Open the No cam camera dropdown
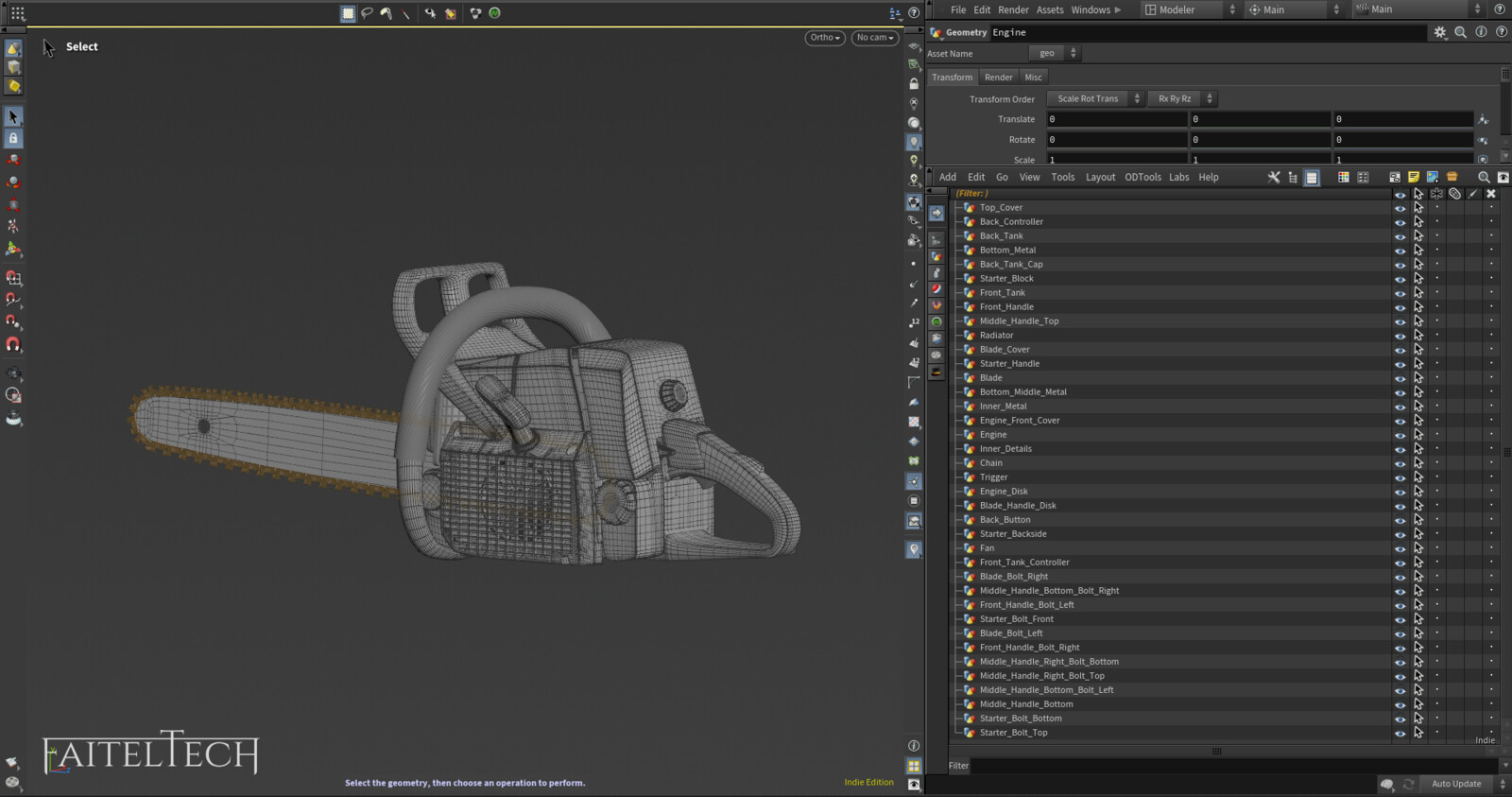This screenshot has height=797, width=1512. [x=874, y=38]
